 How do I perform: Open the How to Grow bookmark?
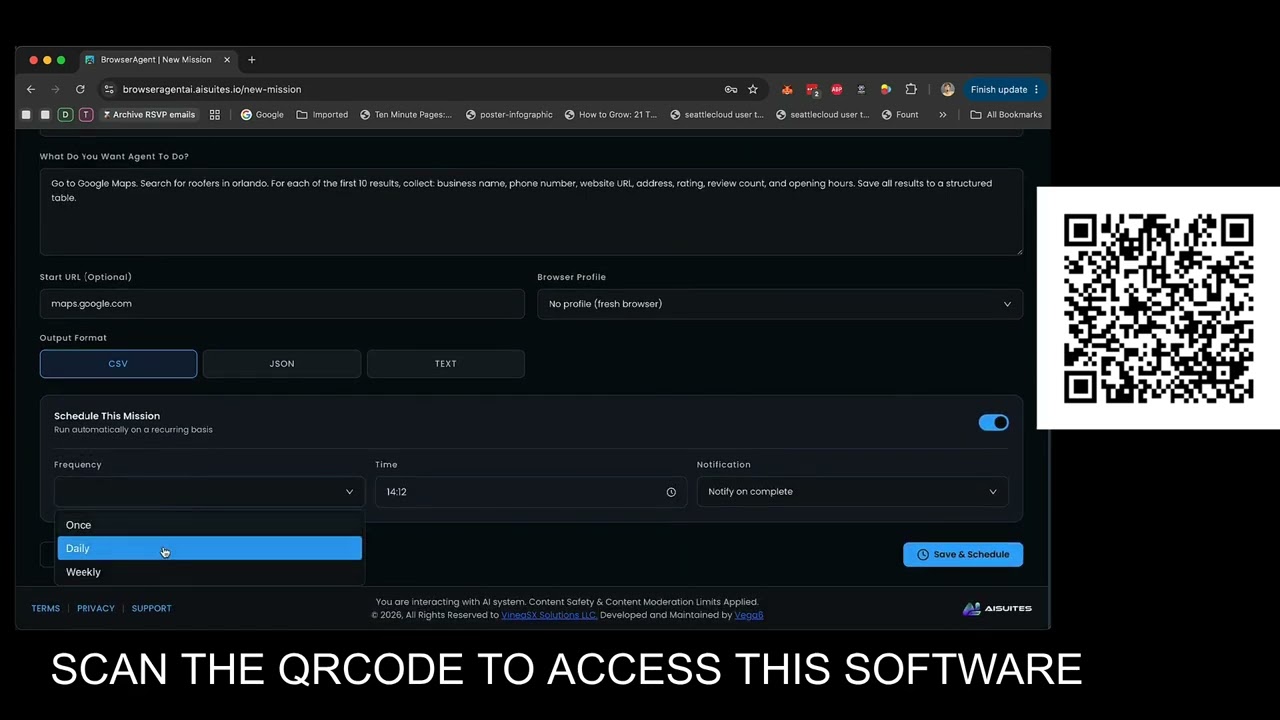tap(611, 115)
